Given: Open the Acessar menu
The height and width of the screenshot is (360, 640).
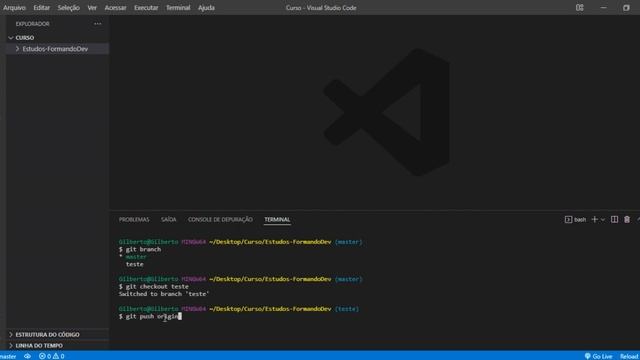Looking at the screenshot, I should [x=116, y=8].
